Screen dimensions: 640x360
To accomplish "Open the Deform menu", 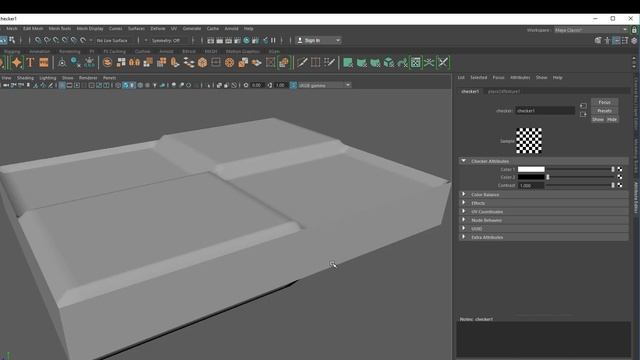I will click(x=158, y=29).
